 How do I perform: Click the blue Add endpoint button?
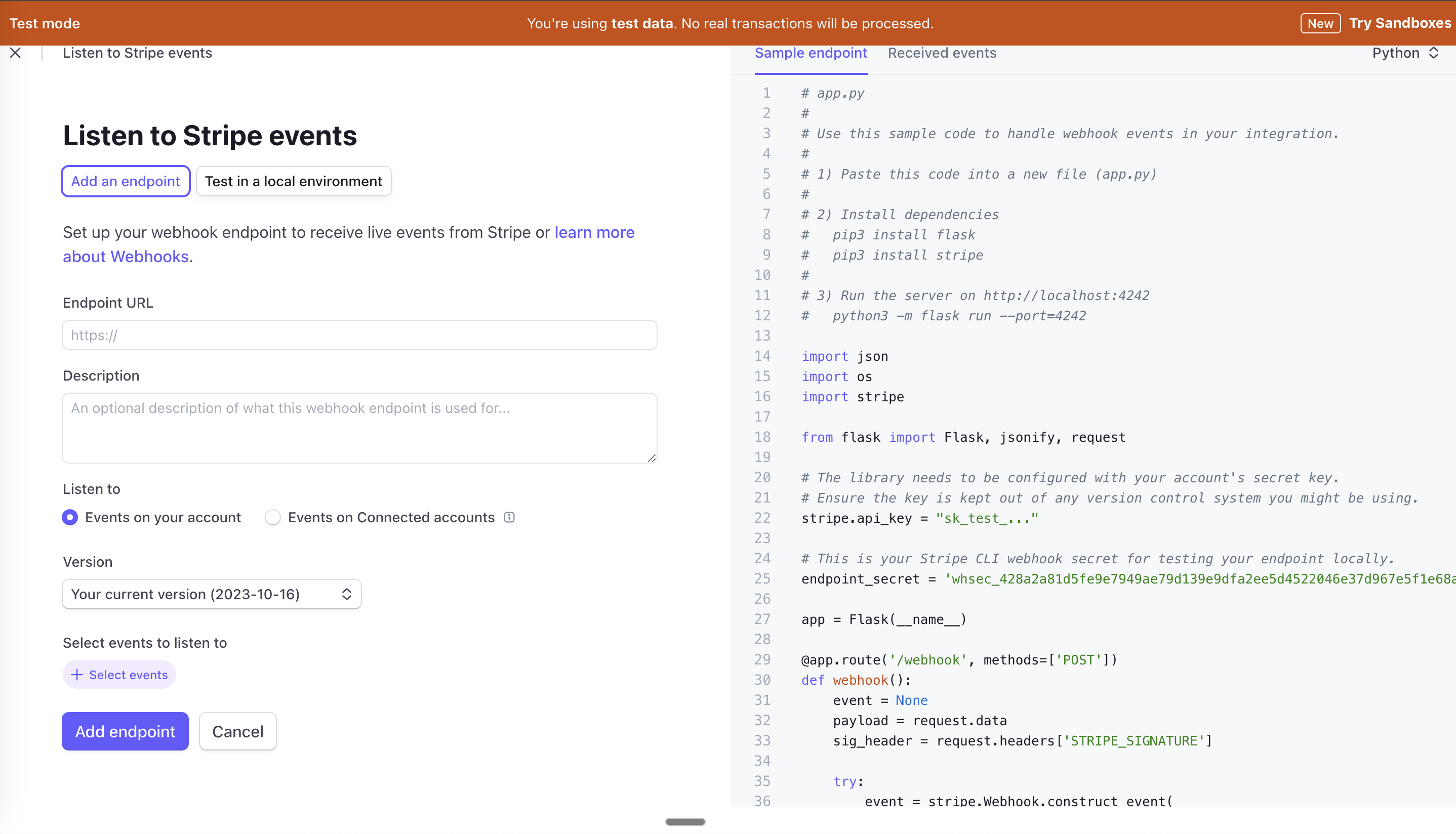click(125, 731)
